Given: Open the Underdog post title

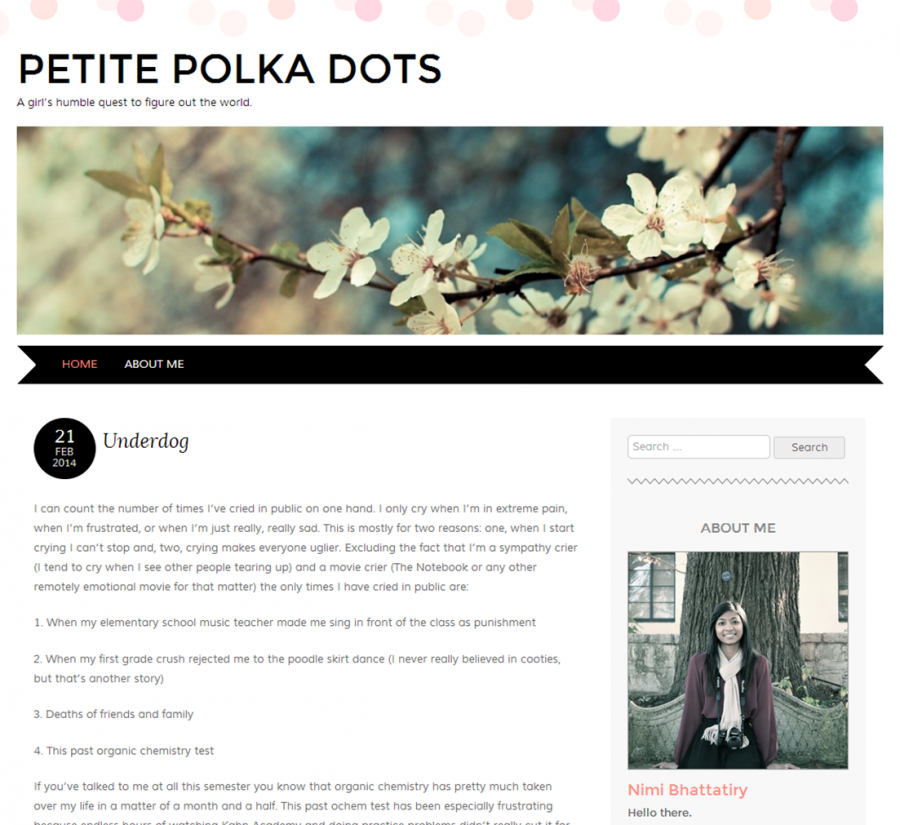Looking at the screenshot, I should click(x=146, y=441).
